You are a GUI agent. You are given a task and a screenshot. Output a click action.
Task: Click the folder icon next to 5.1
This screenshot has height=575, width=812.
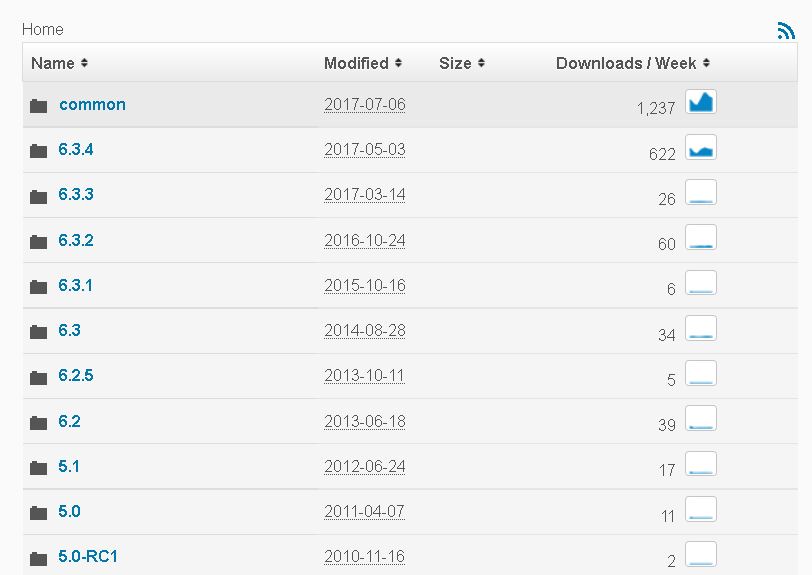39,467
